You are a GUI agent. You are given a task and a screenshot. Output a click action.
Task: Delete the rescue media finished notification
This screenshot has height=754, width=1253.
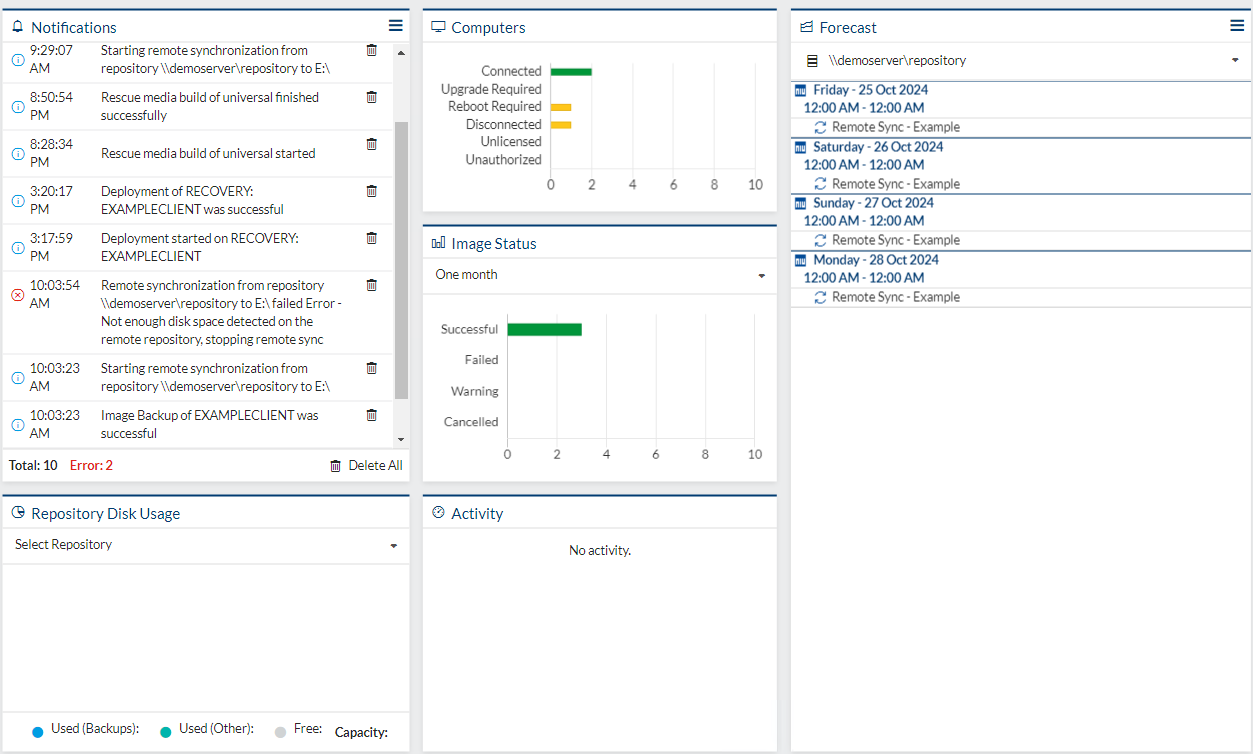372,97
